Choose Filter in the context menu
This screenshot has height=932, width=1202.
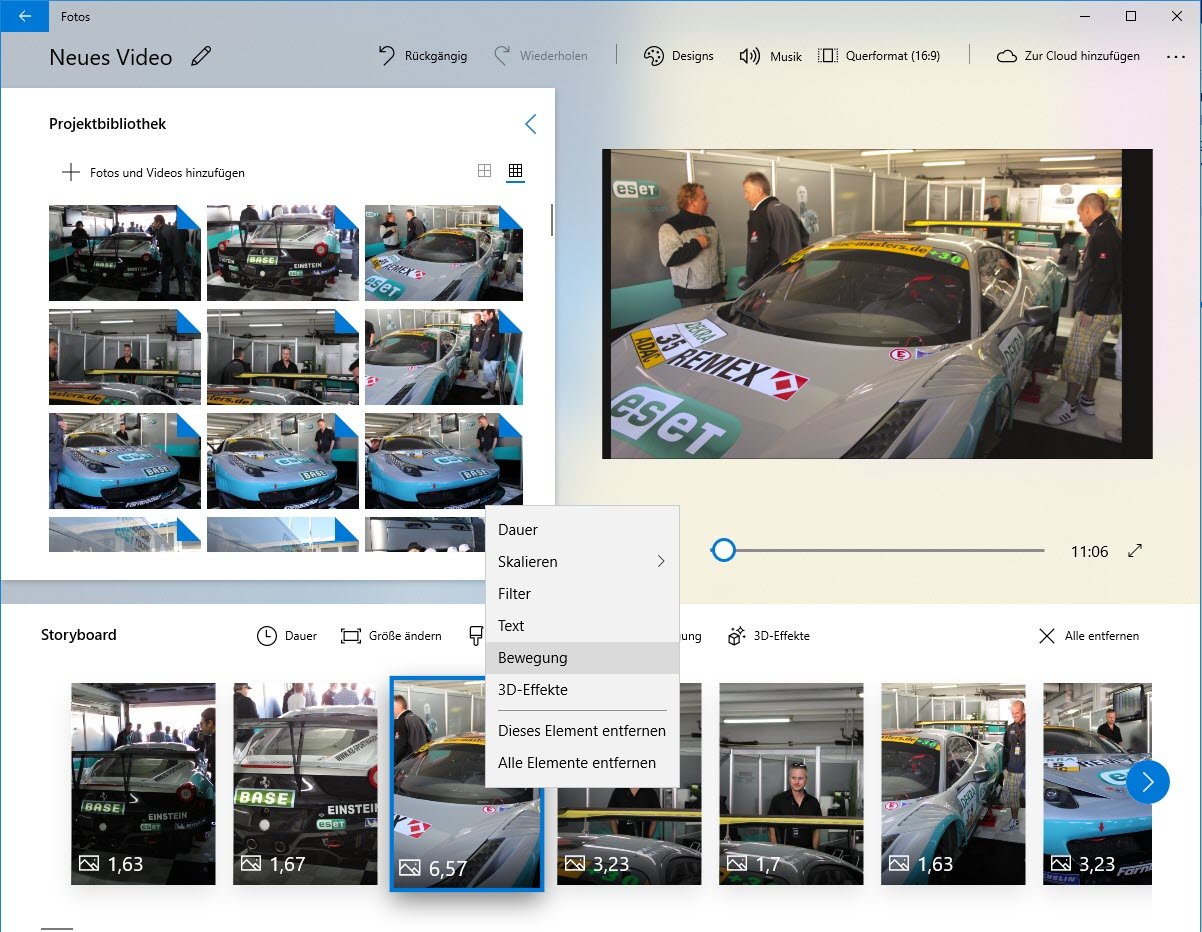pyautogui.click(x=582, y=594)
